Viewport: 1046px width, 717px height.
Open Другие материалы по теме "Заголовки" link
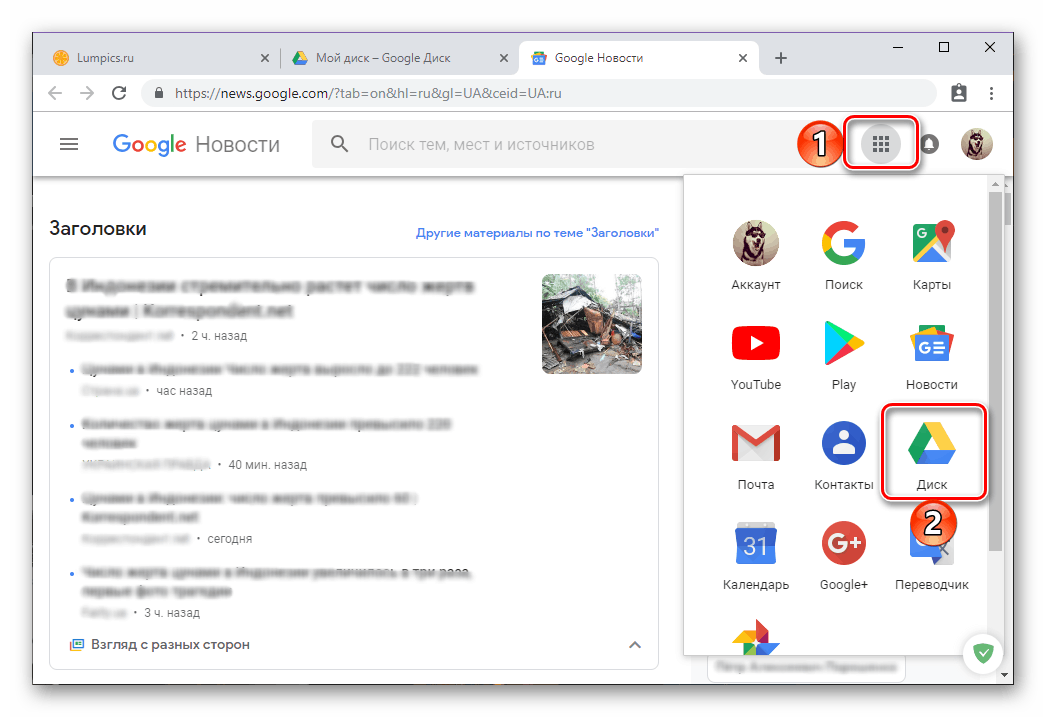[x=537, y=233]
